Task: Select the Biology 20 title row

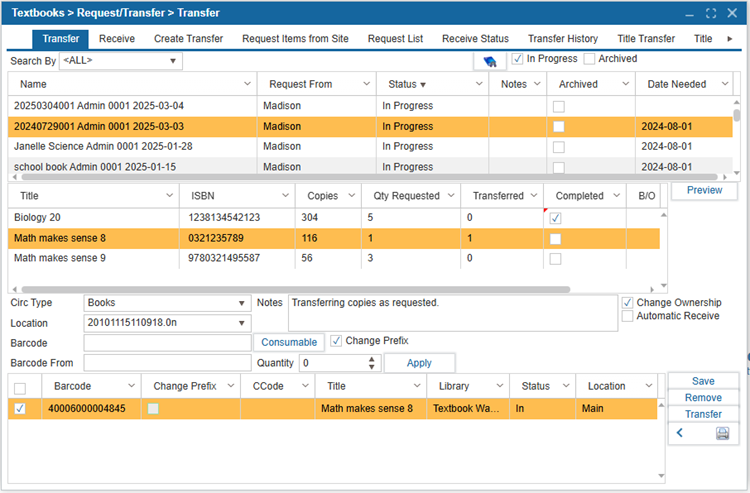Action: coord(334,218)
